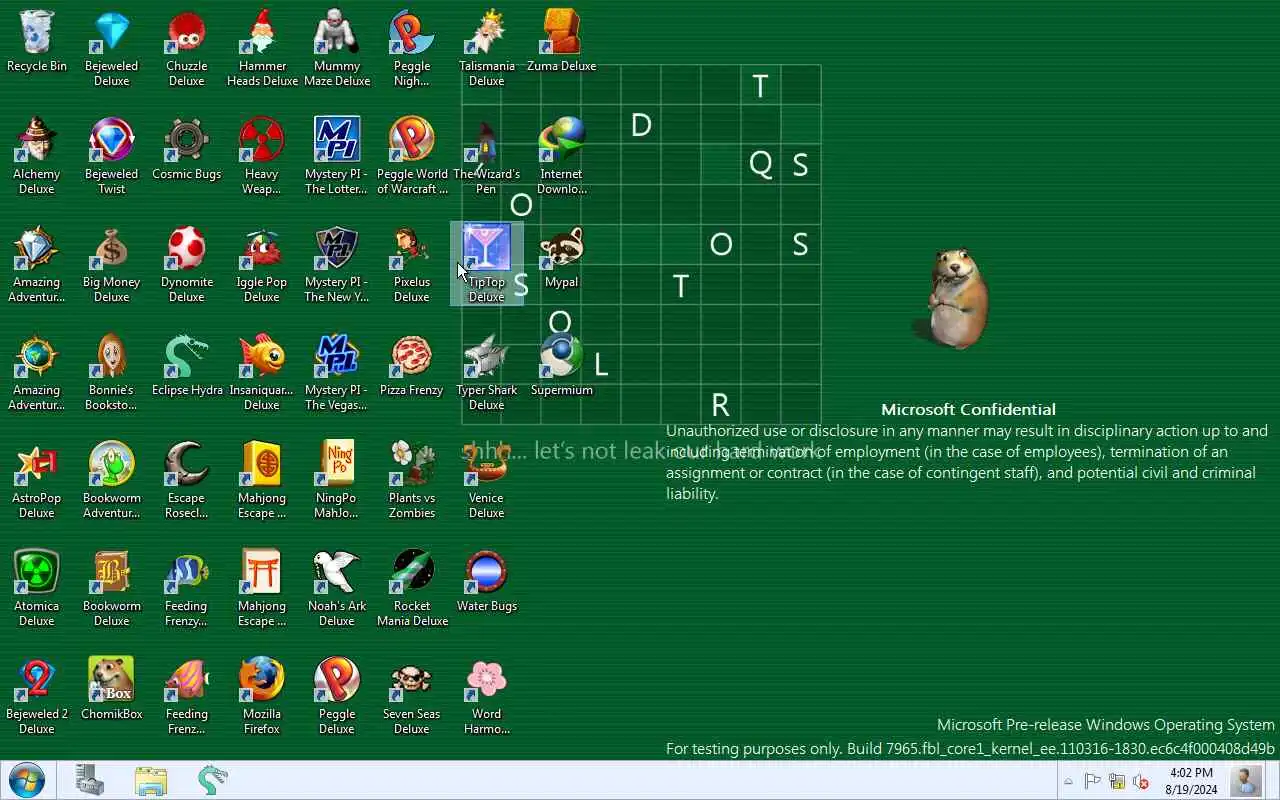Open the Alchemy Deluxe wizard icon

pyautogui.click(x=37, y=156)
